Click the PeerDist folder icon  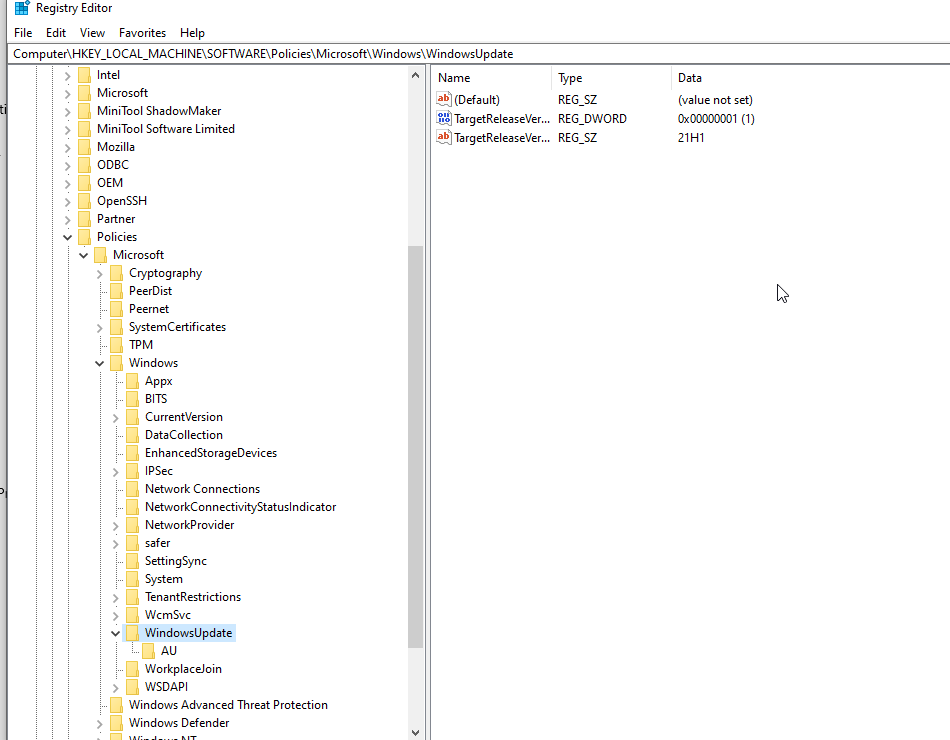[117, 291]
